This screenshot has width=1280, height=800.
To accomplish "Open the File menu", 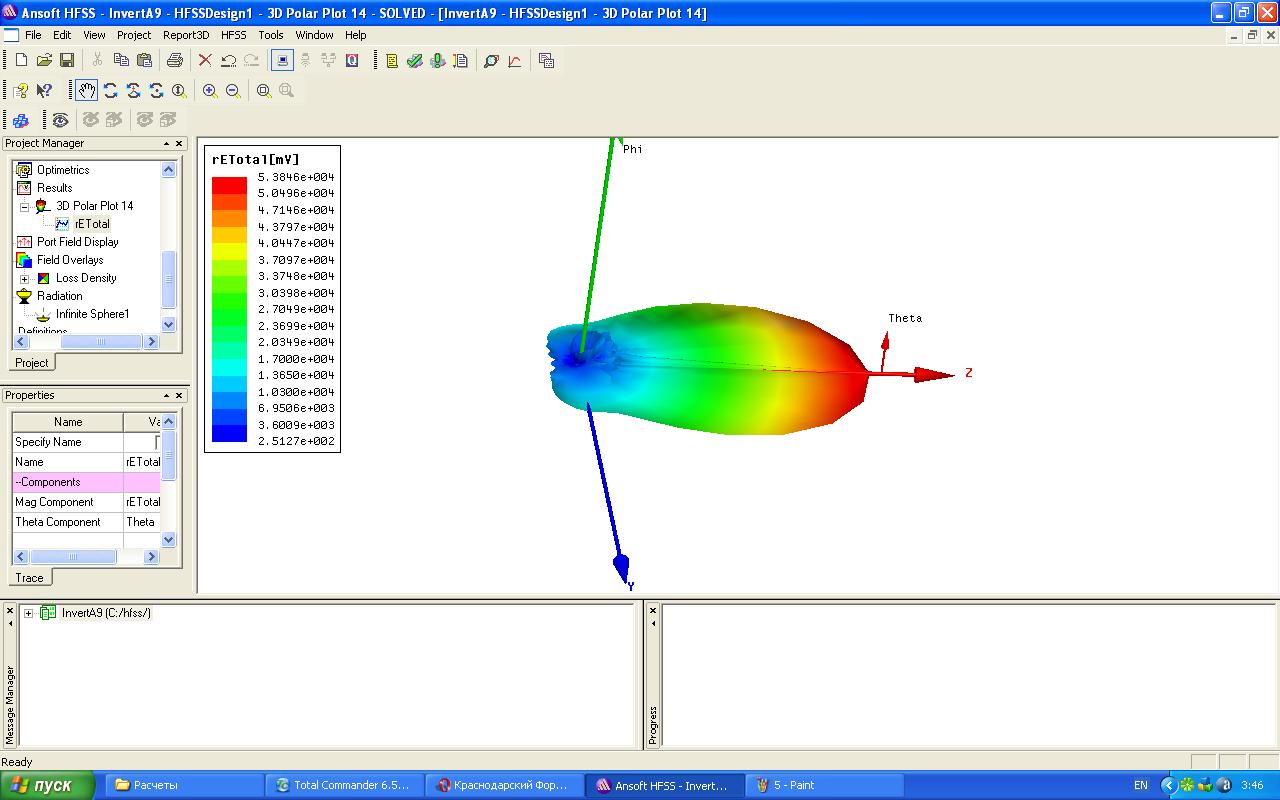I will click(x=33, y=35).
